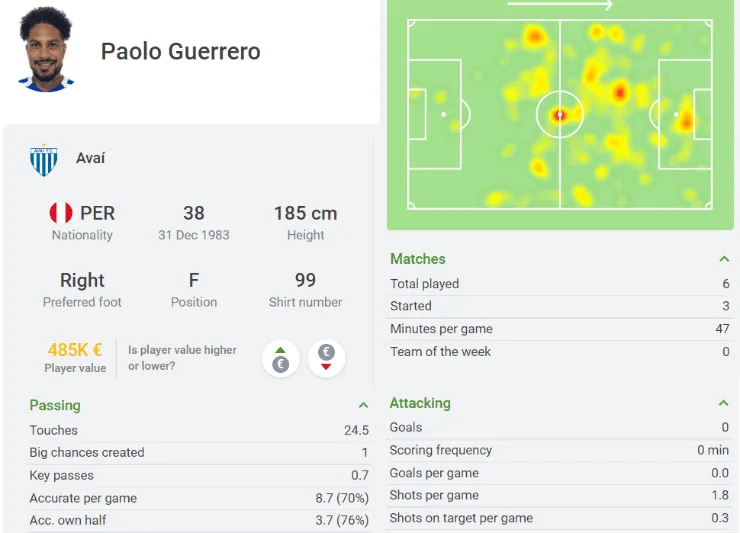Click the 485K € player value

click(x=75, y=350)
